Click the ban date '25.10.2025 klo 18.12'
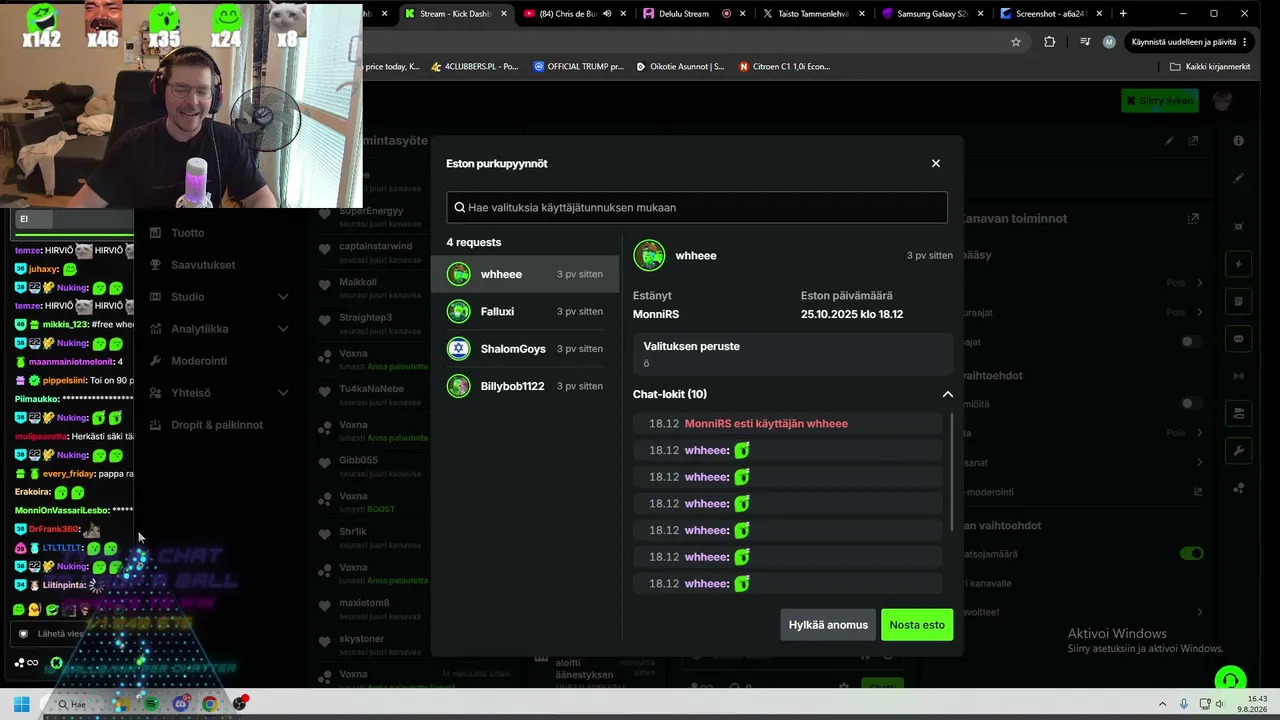 coord(852,314)
